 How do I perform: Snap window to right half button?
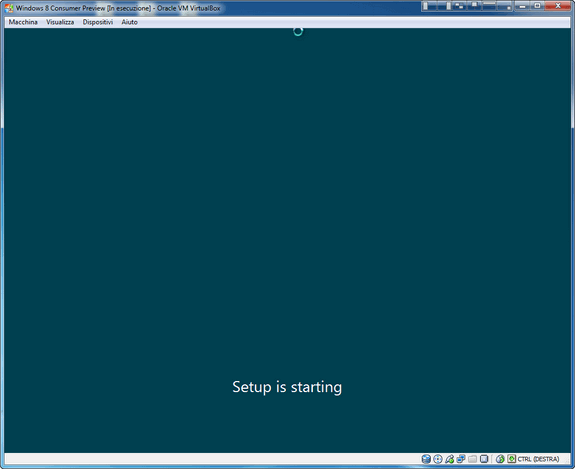[x=444, y=6]
